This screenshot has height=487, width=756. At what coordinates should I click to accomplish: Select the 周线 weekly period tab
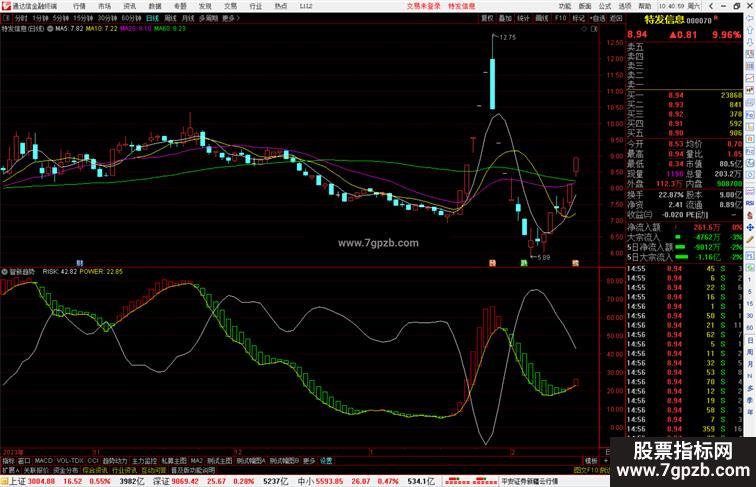pyautogui.click(x=170, y=18)
